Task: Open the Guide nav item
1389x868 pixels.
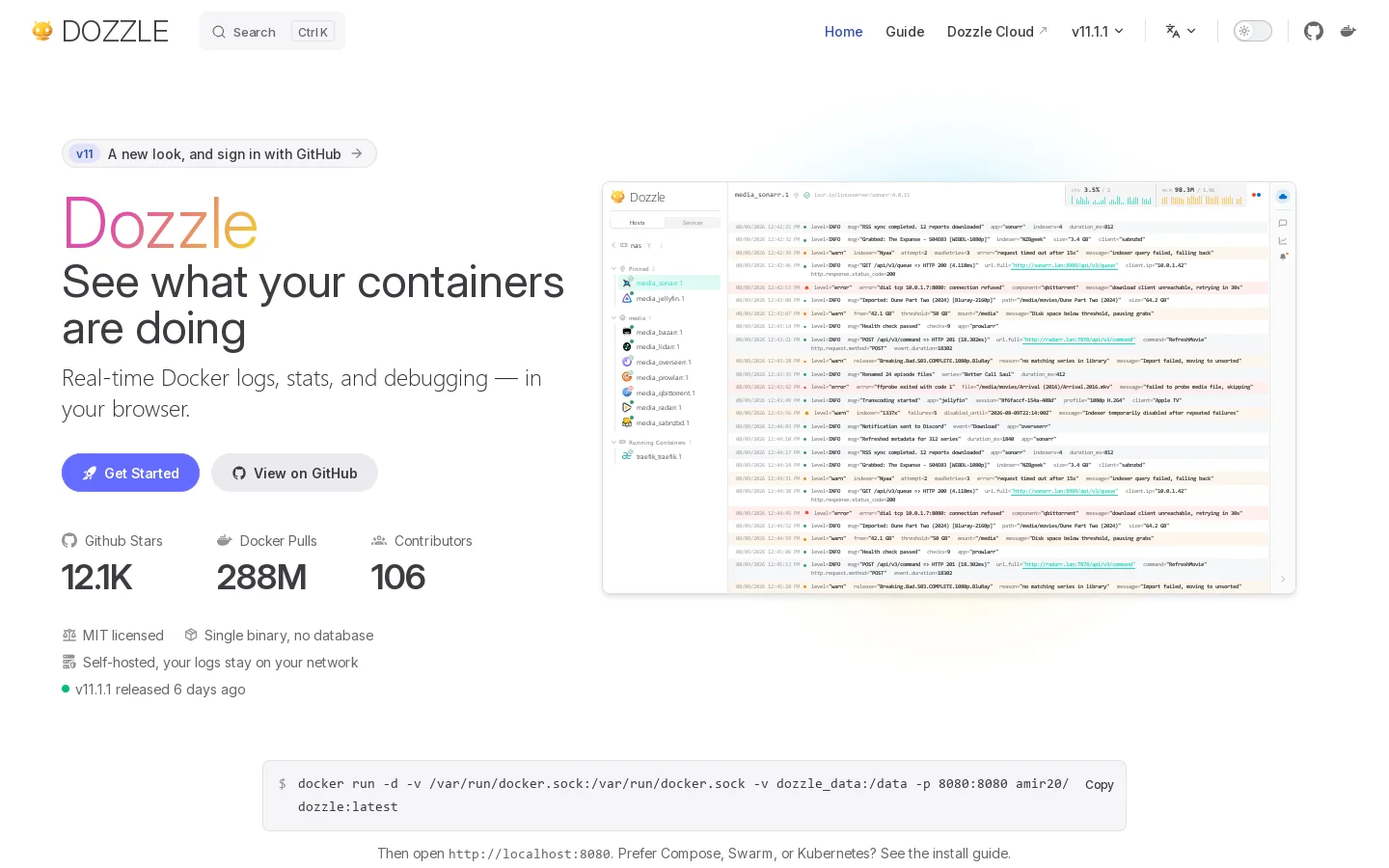Action: pos(905,32)
